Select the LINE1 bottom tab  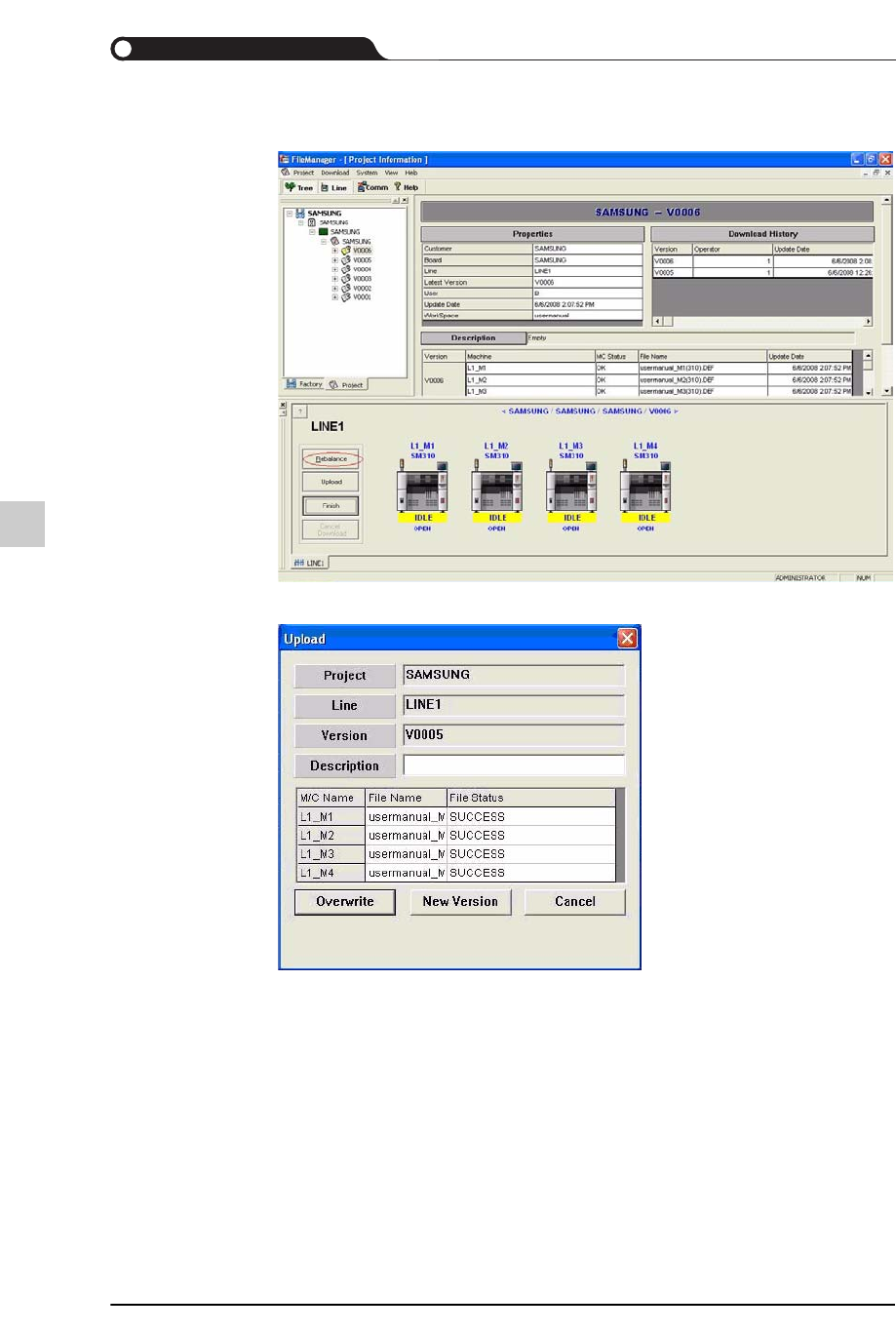(x=309, y=563)
